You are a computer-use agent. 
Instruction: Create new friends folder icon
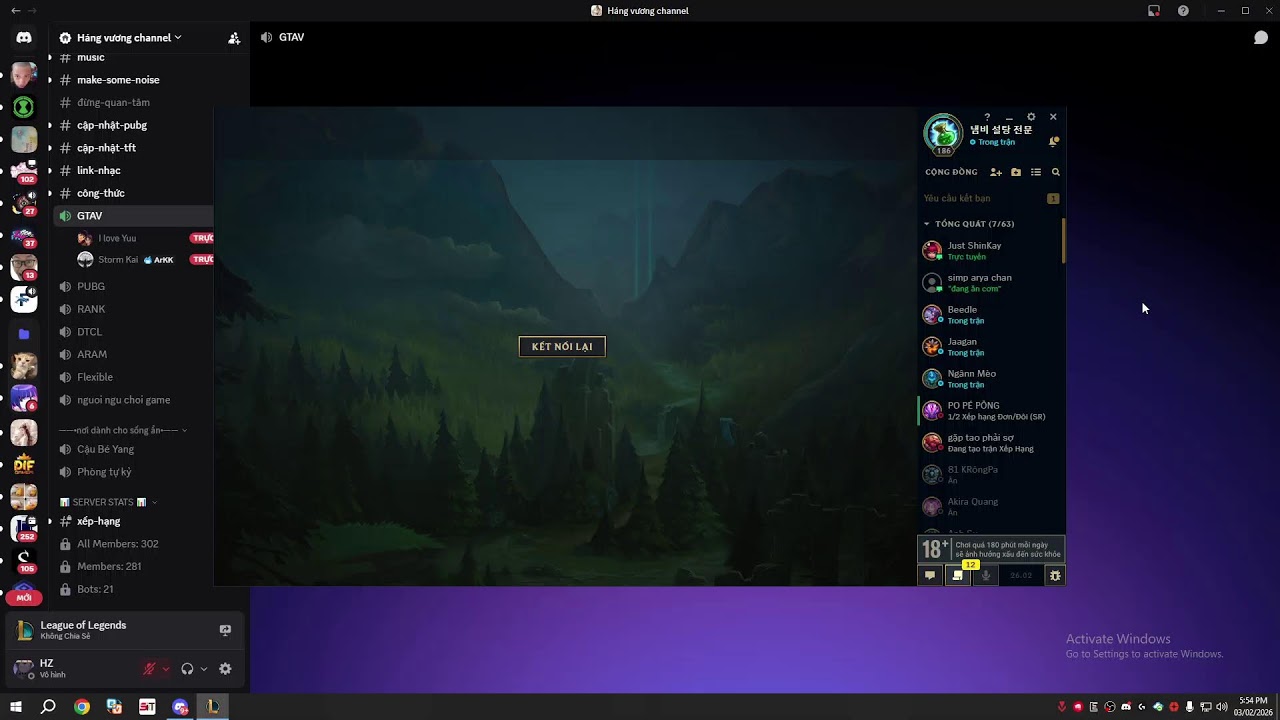point(1016,172)
